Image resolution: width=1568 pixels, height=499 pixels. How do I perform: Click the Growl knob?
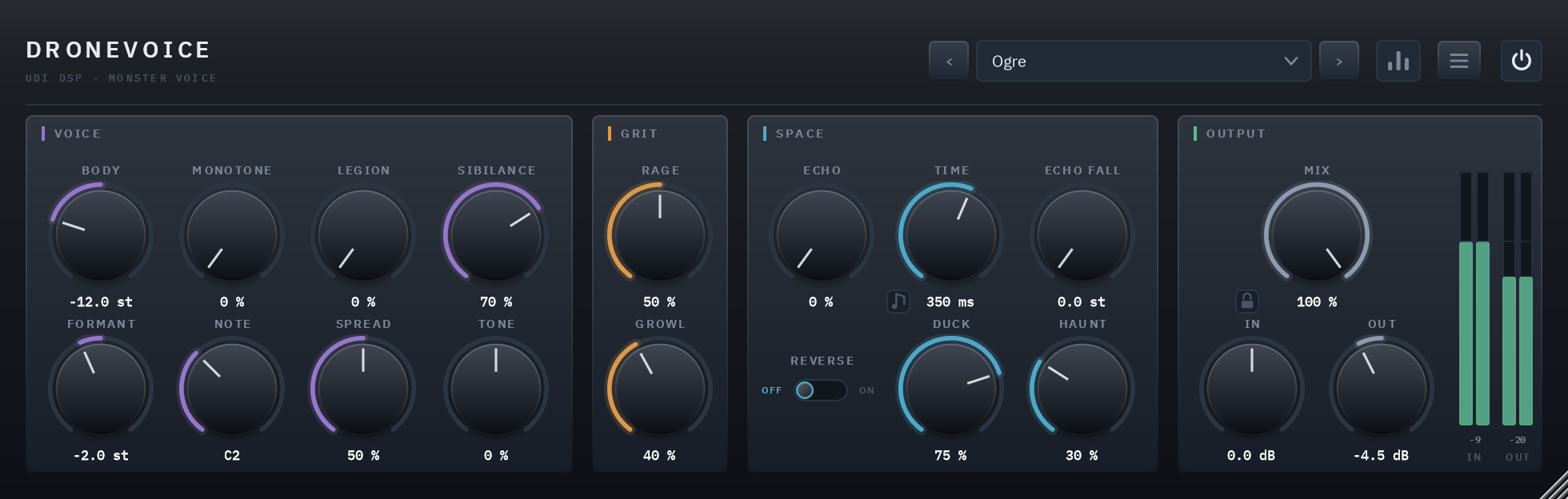660,389
